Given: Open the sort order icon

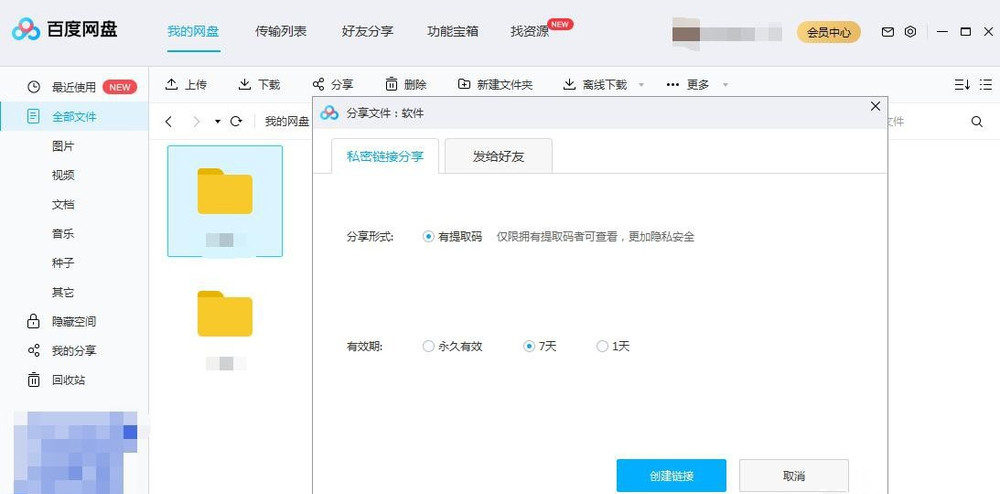Looking at the screenshot, I should tap(962, 84).
